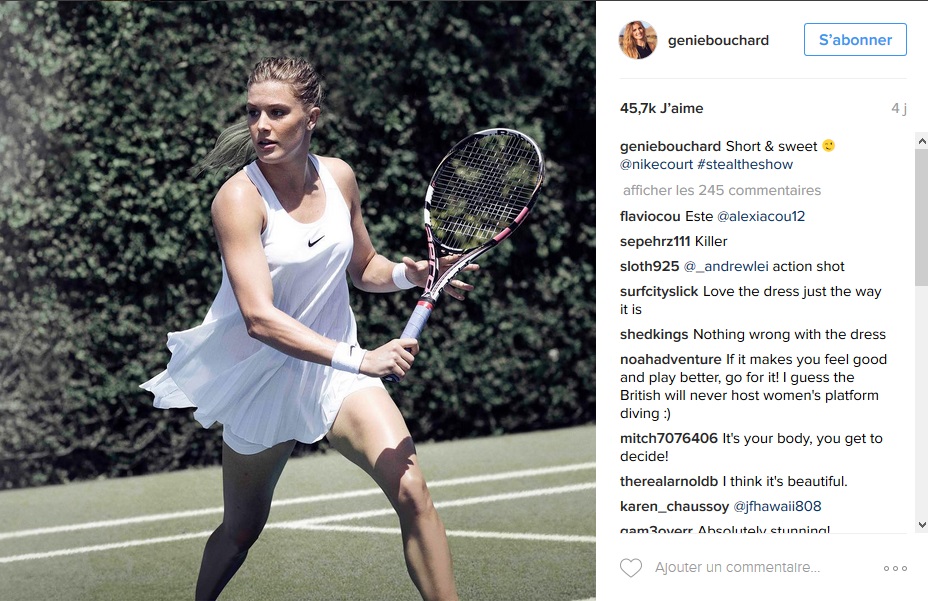Open the #stealtheshow hashtag
Viewport: 928px width, 601px height.
[745, 165]
